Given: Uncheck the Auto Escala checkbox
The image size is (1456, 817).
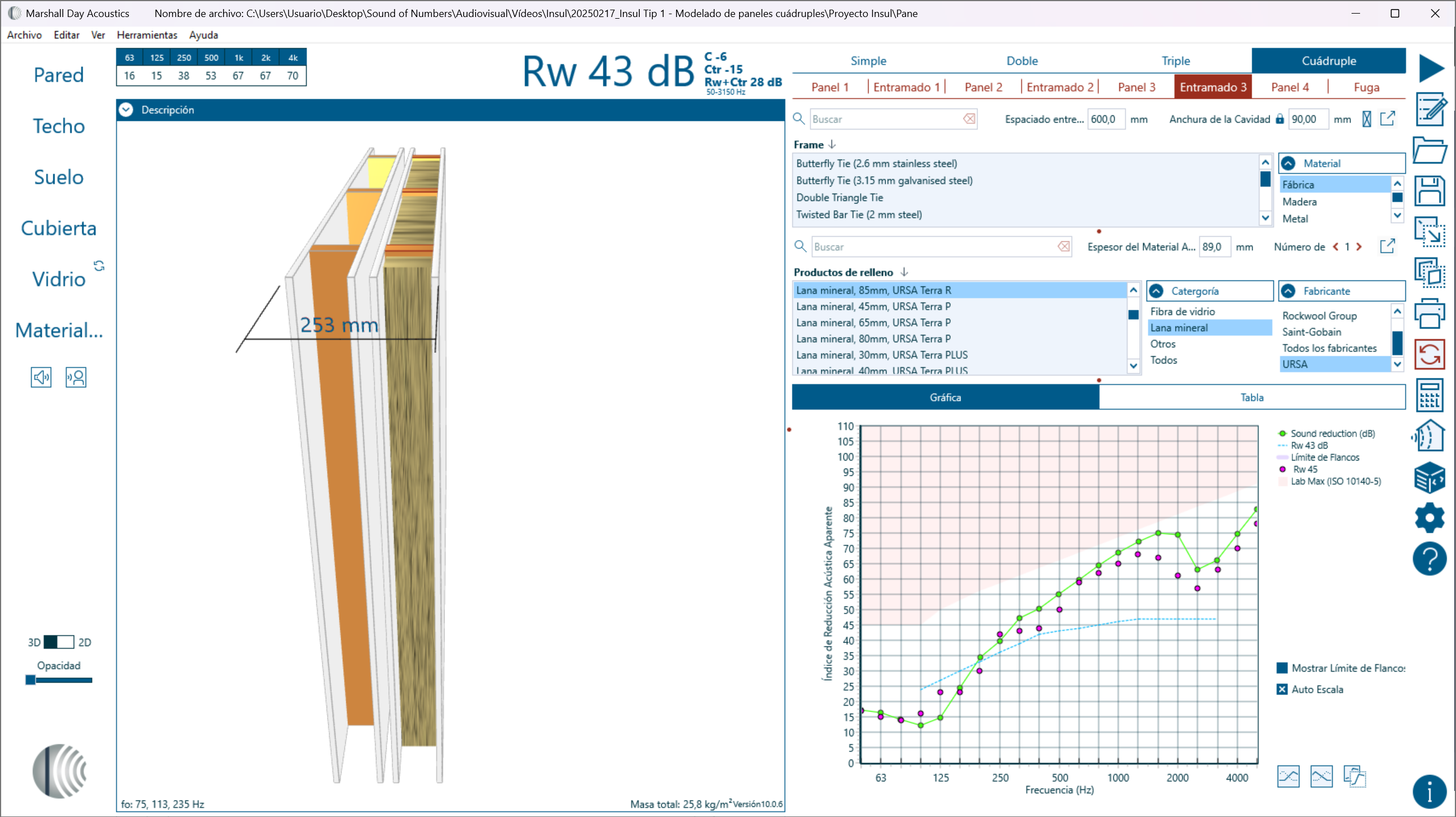Looking at the screenshot, I should (x=1282, y=689).
